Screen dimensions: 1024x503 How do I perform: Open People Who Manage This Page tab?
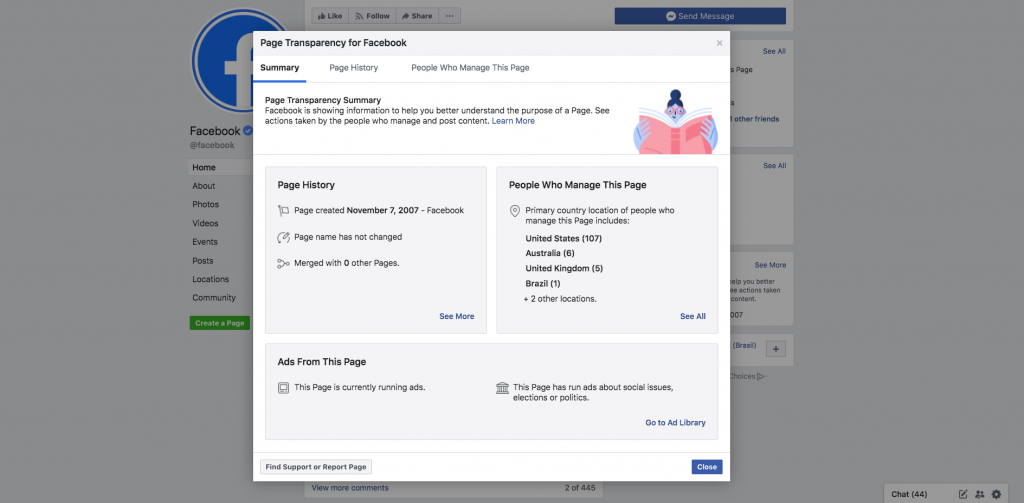pos(470,67)
